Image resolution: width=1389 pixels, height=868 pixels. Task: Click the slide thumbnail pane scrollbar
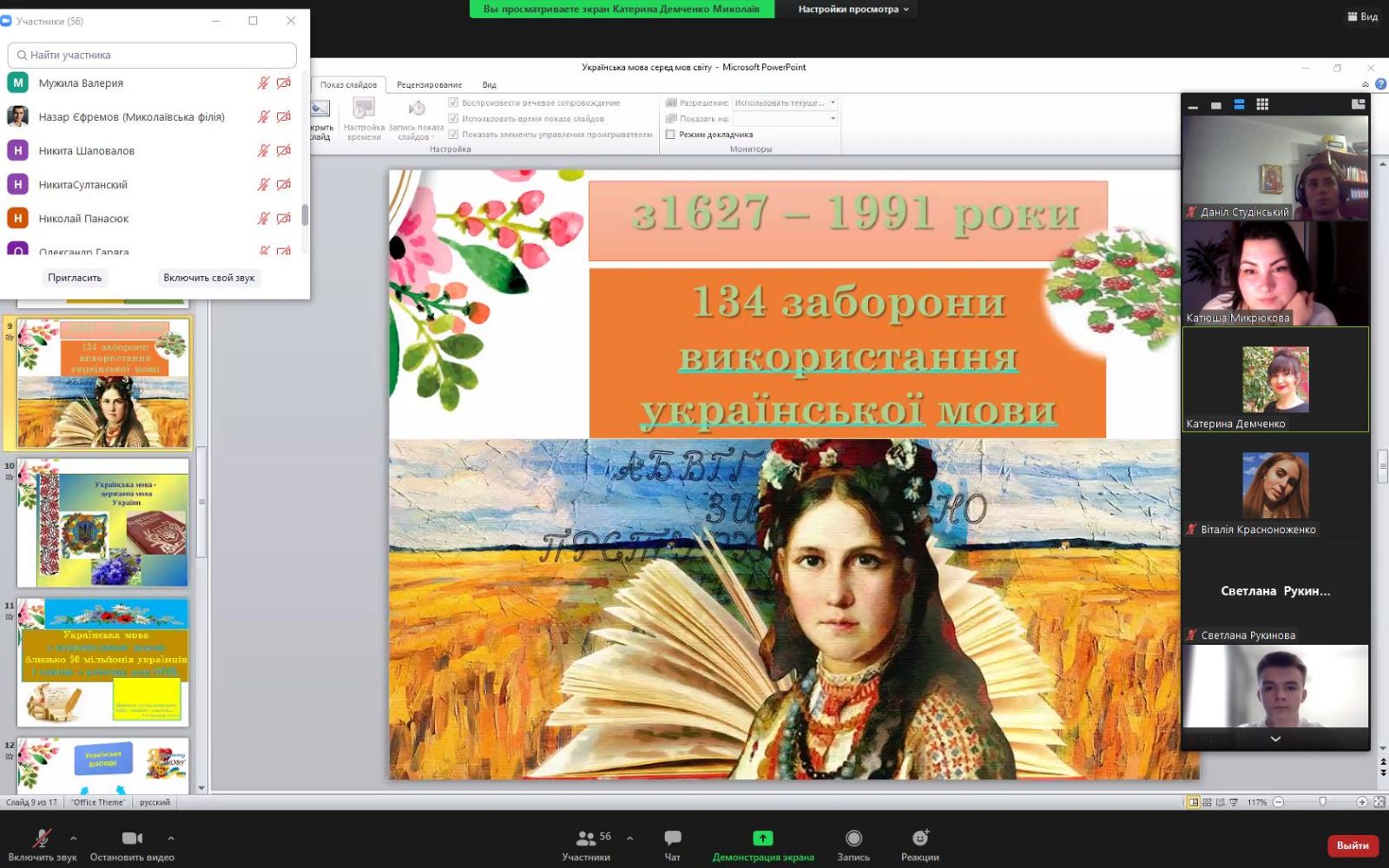point(201,502)
